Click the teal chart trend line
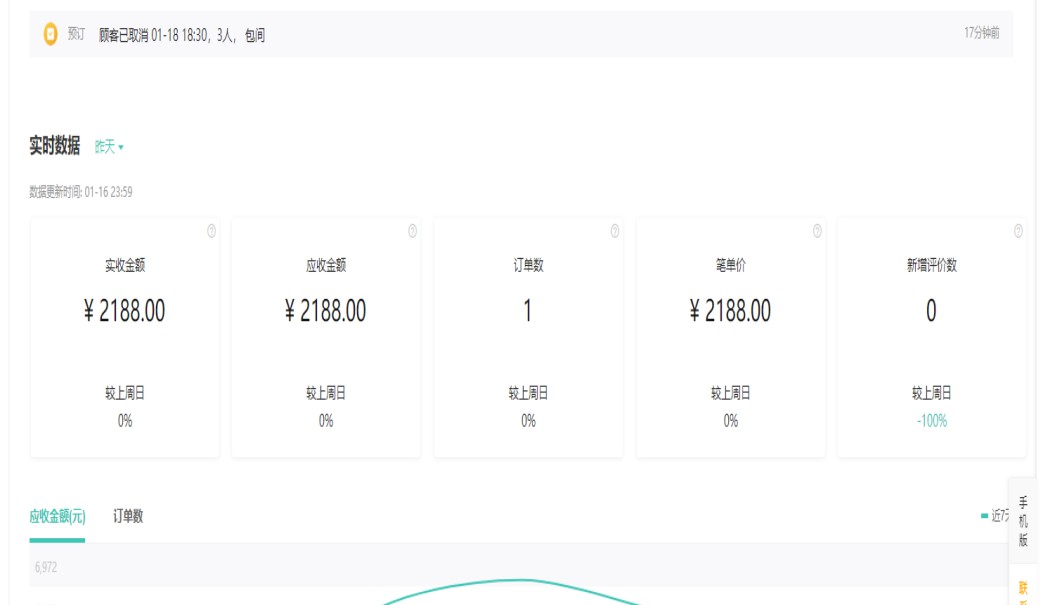The width and height of the screenshot is (1043, 605). point(515,580)
